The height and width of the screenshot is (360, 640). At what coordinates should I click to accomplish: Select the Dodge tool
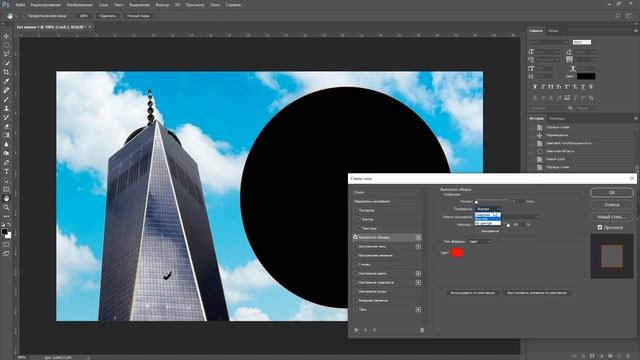pos(6,153)
